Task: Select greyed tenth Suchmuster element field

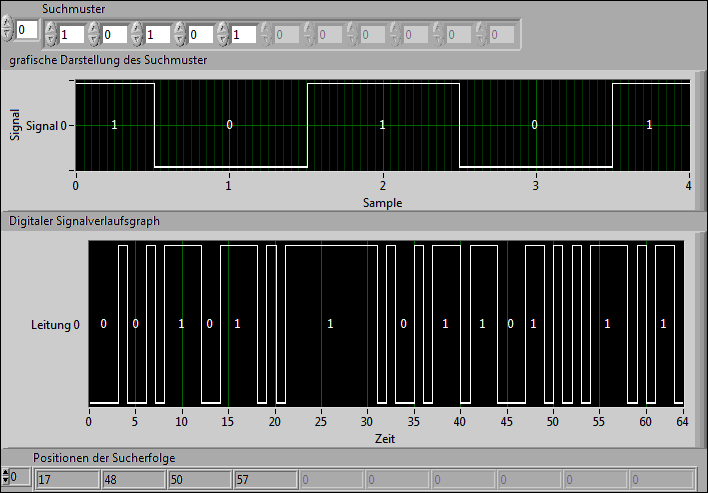Action: click(459, 35)
